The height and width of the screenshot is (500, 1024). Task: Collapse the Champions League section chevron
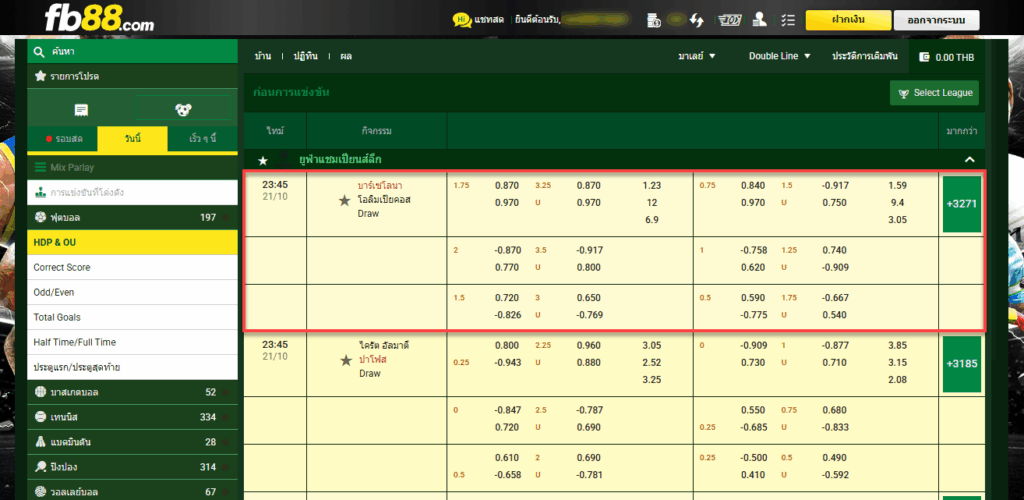tap(970, 160)
